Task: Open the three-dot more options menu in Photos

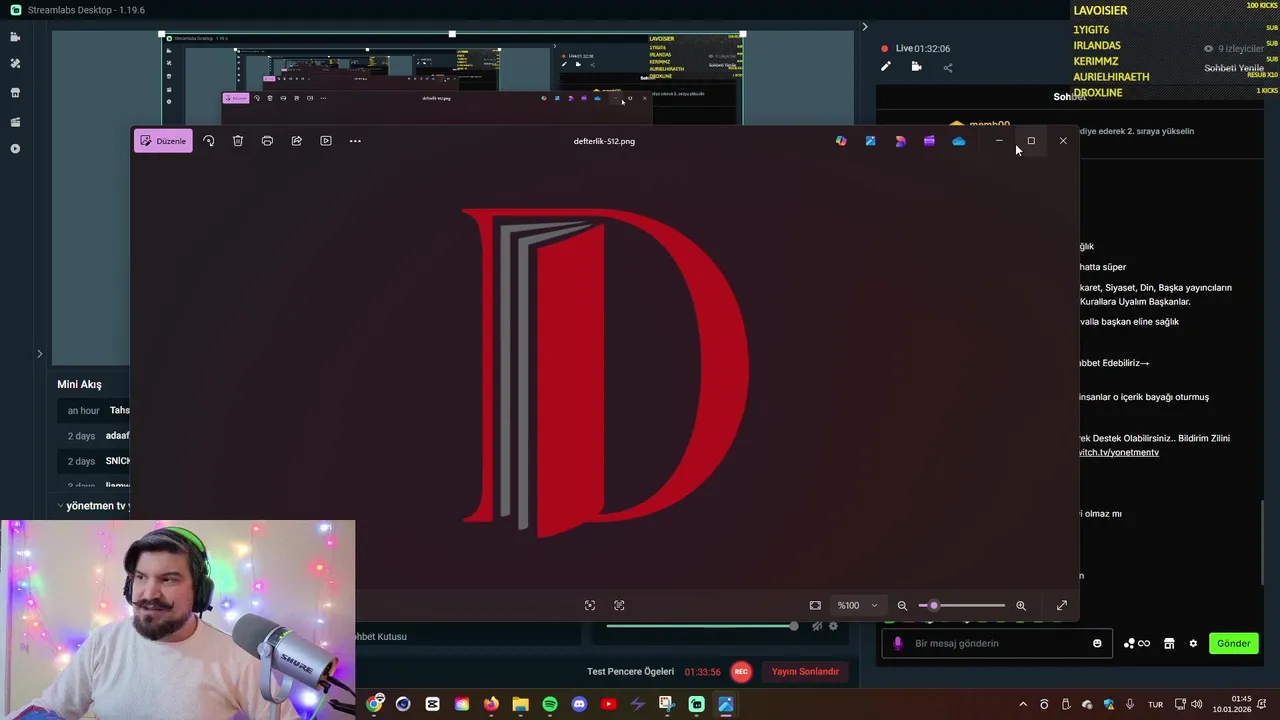Action: 355,141
